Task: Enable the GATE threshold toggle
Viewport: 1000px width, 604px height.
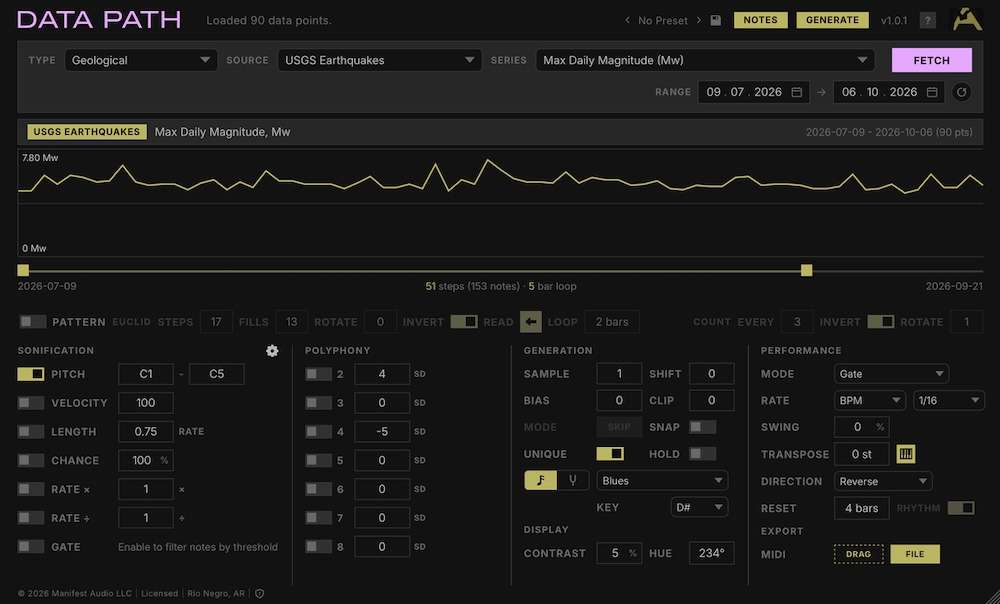Action: 31,547
